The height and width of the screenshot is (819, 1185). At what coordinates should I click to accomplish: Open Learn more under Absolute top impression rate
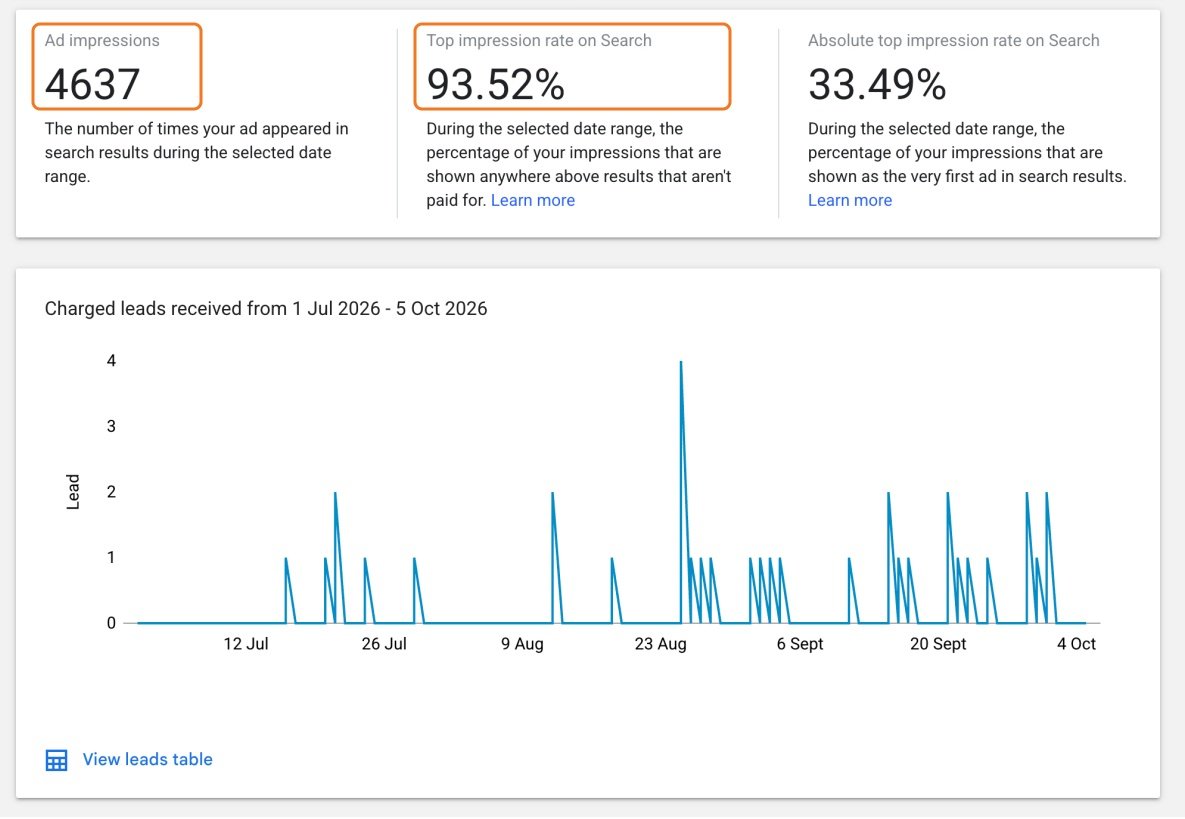click(x=849, y=200)
